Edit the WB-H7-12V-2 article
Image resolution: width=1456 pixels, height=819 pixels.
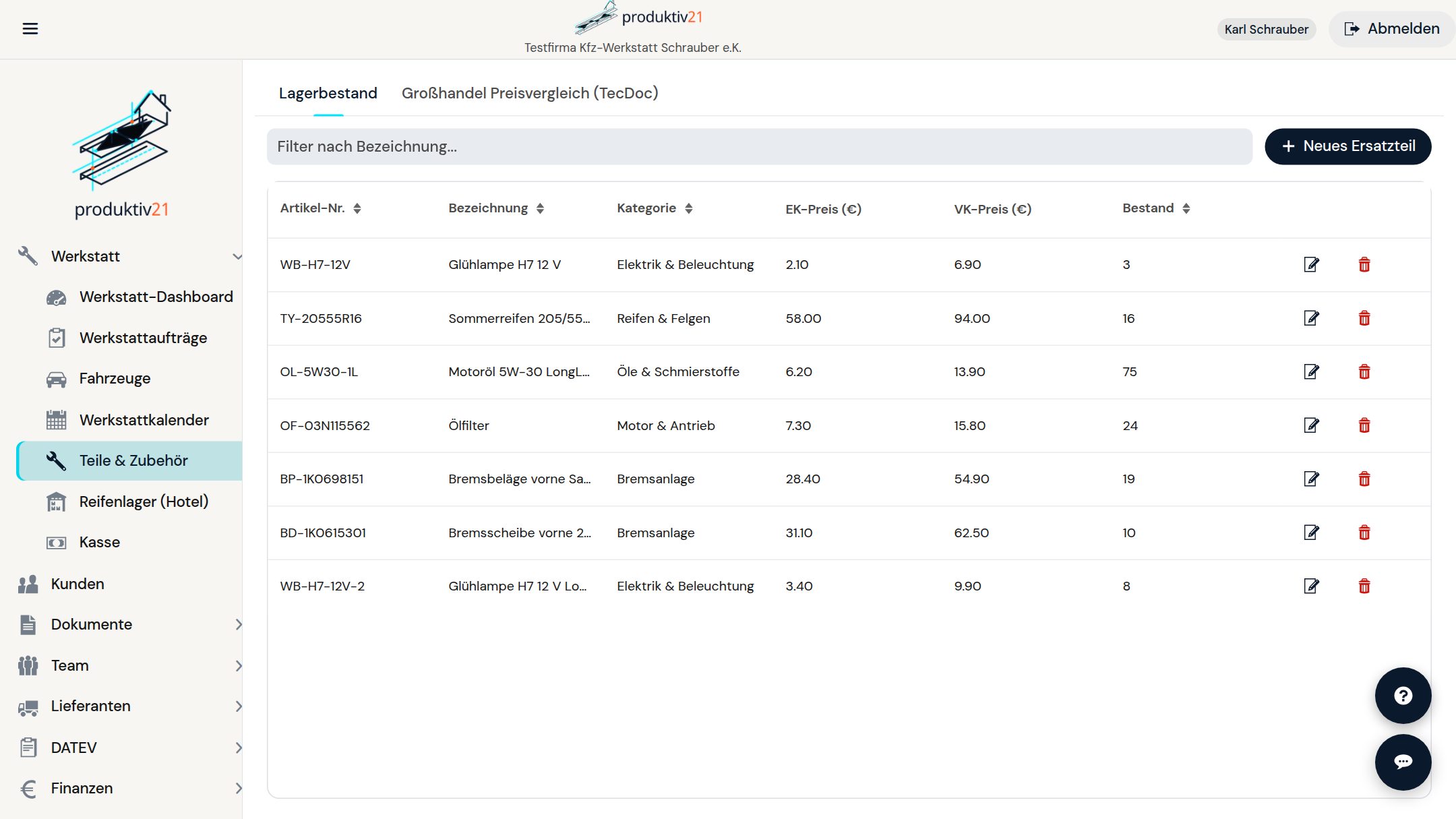pyautogui.click(x=1311, y=586)
